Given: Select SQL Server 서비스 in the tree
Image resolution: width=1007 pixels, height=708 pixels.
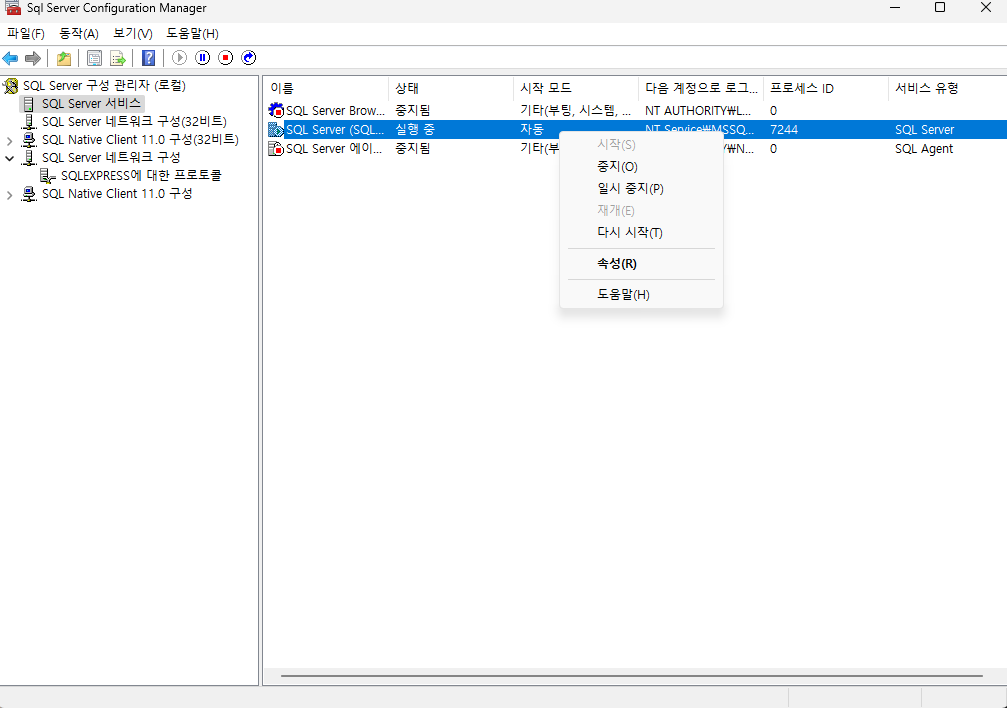Looking at the screenshot, I should pos(91,103).
